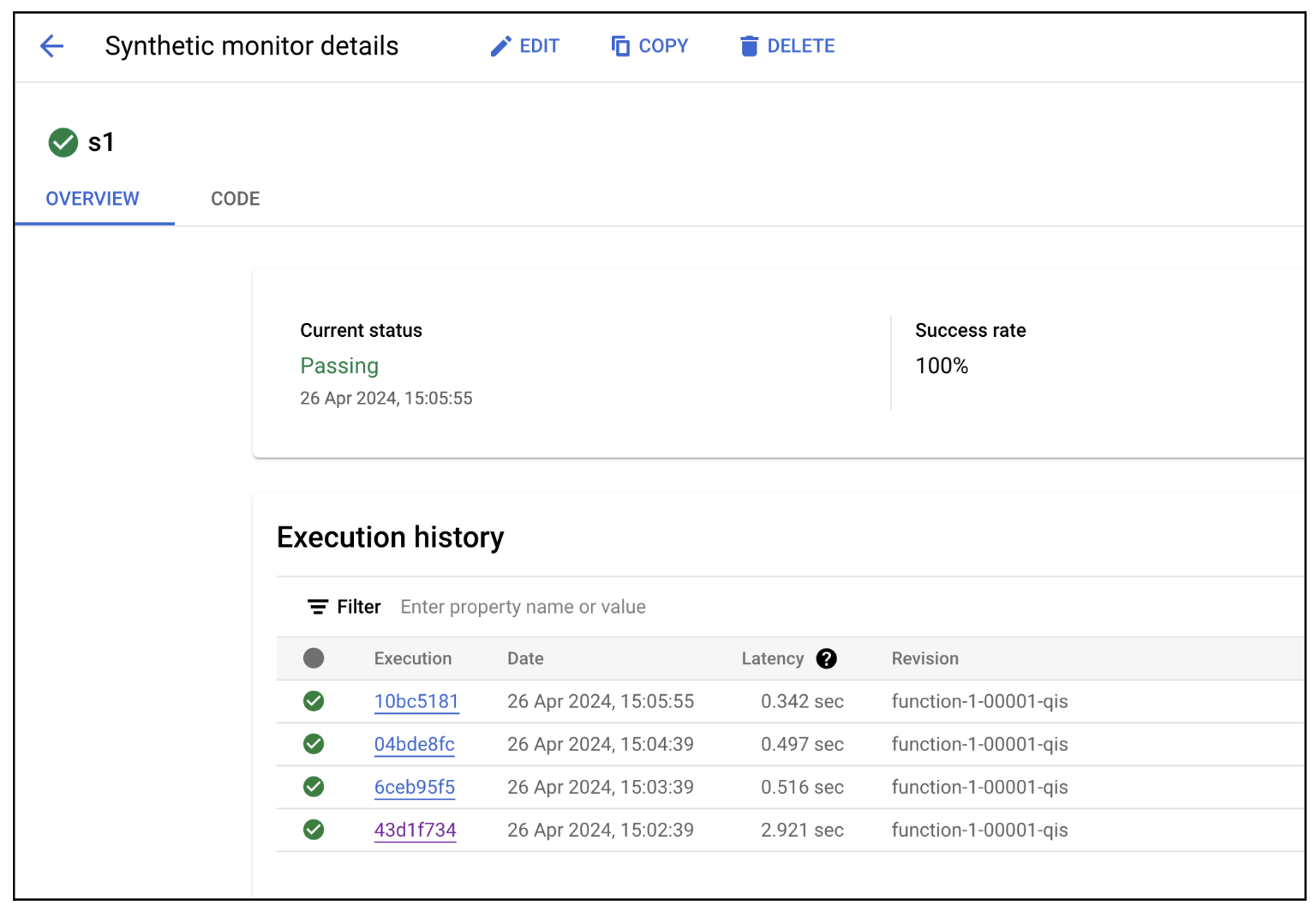Image resolution: width=1316 pixels, height=912 pixels.
Task: Click the Filter lines icon
Action: point(318,607)
